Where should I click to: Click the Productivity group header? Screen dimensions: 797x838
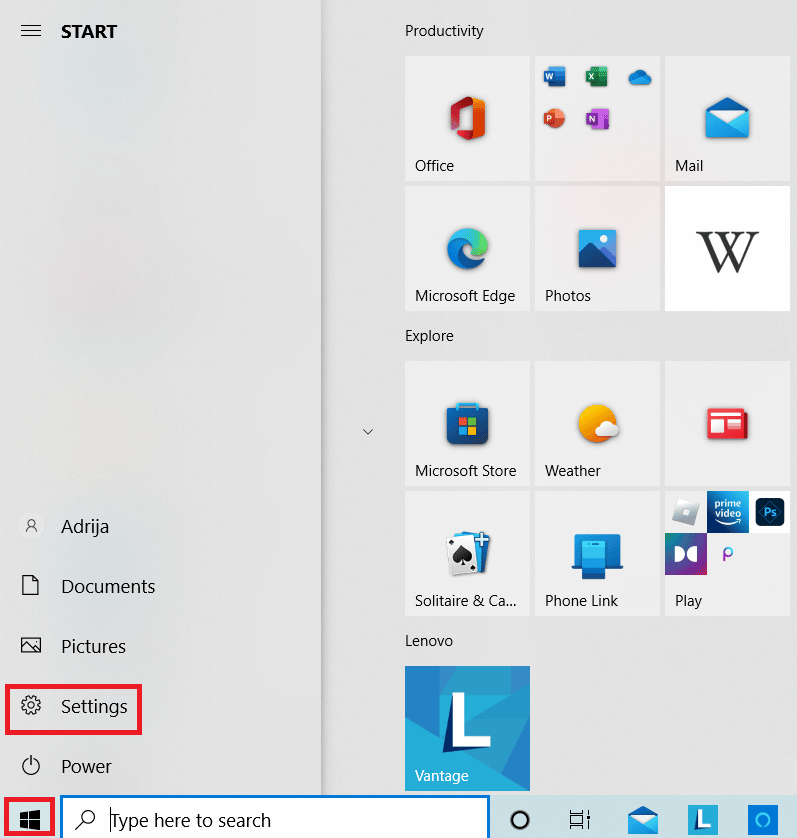click(444, 31)
